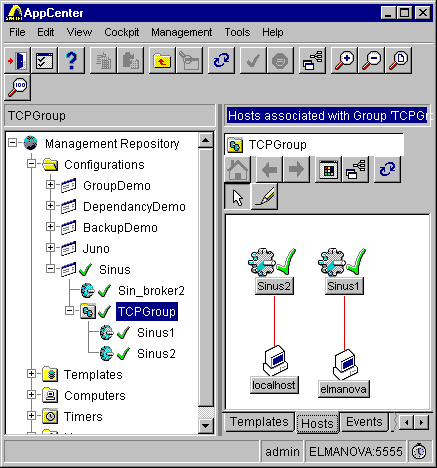Click the localhost label button
The width and height of the screenshot is (437, 468).
pyautogui.click(x=274, y=385)
